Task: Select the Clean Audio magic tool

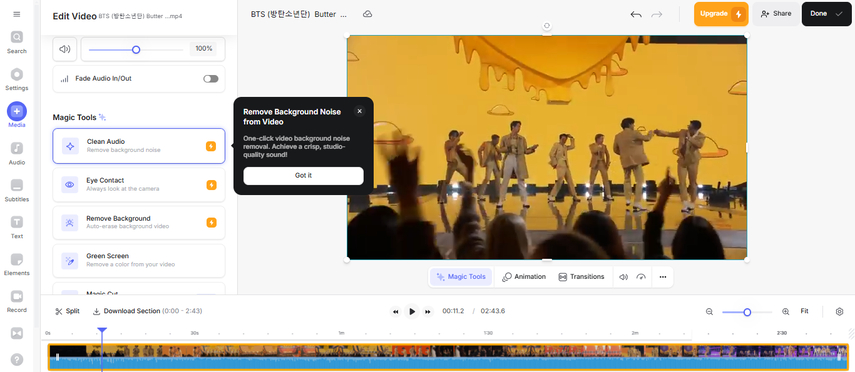Action: [x=139, y=146]
